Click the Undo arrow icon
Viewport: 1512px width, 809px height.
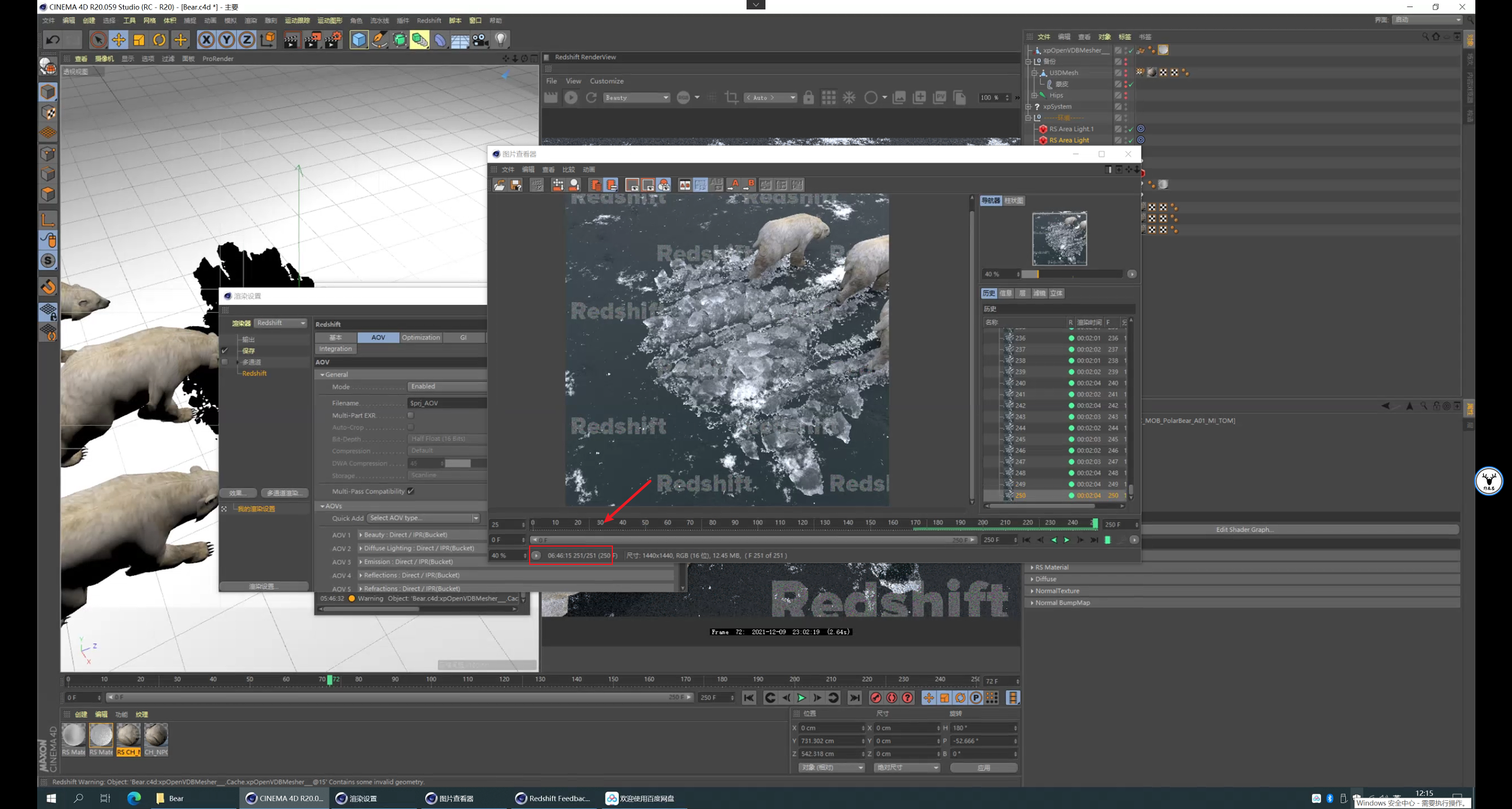coord(53,40)
